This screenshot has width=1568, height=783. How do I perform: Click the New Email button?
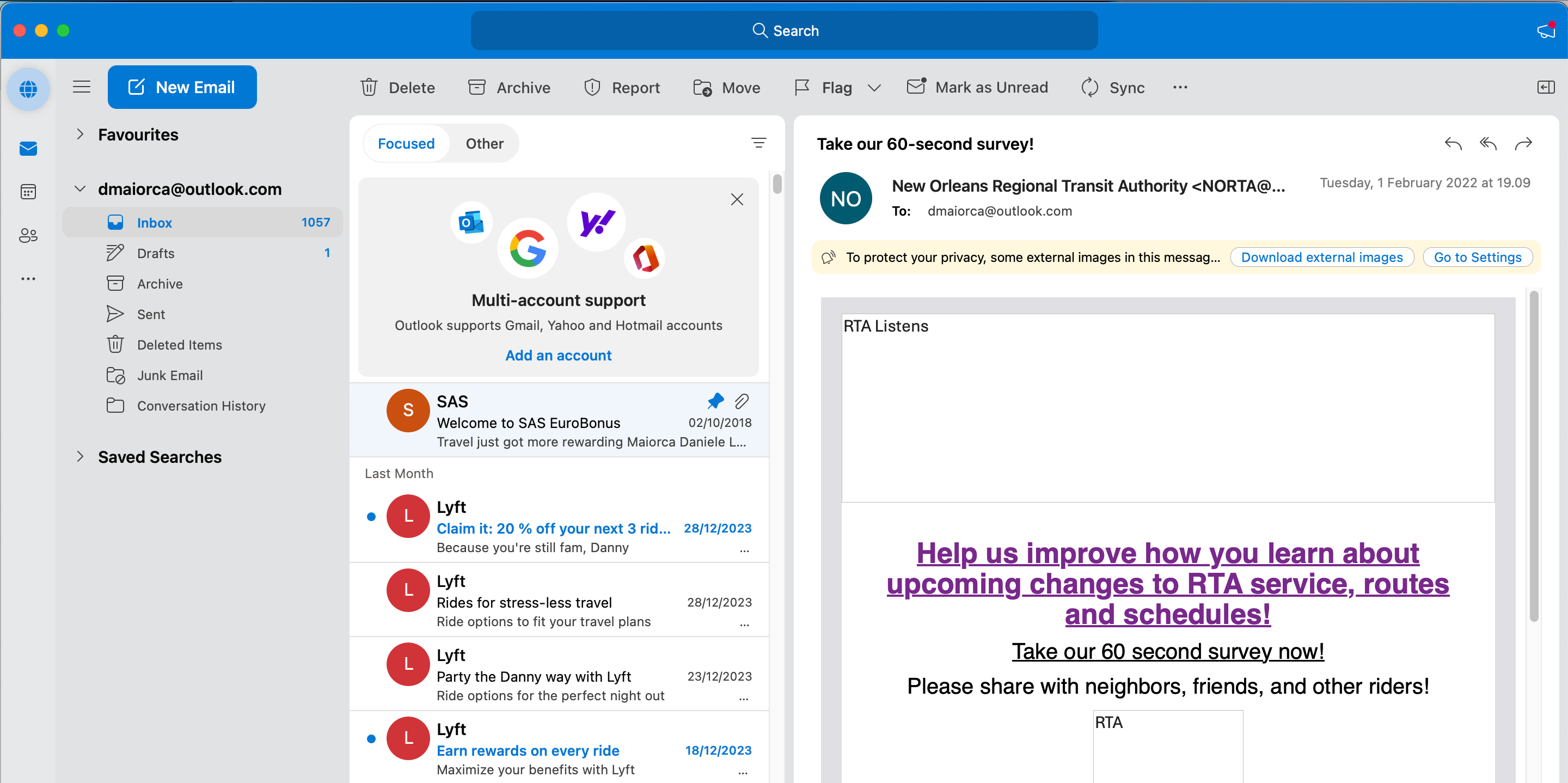click(x=182, y=87)
